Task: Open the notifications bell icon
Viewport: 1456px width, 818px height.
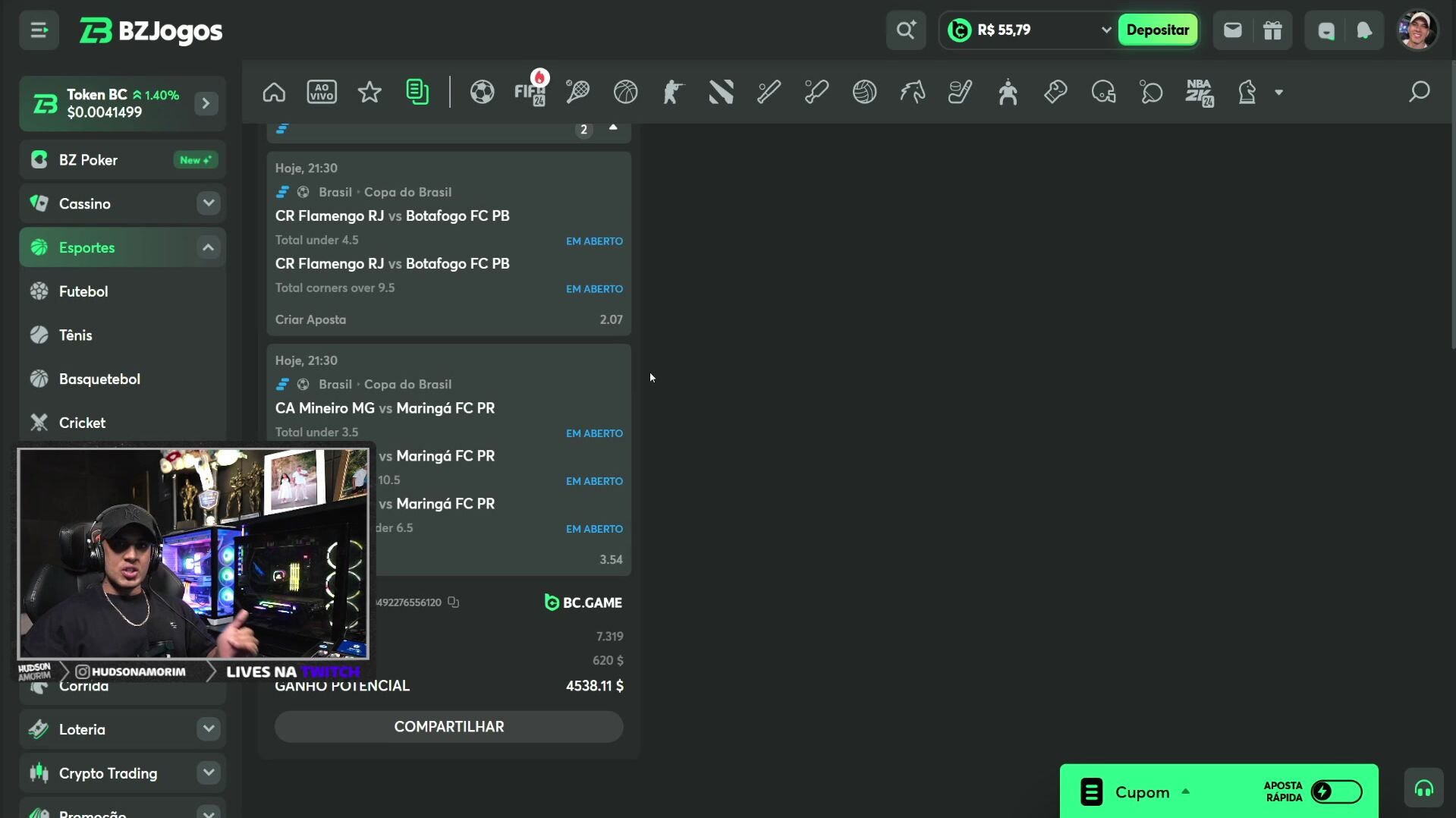Action: [x=1364, y=30]
